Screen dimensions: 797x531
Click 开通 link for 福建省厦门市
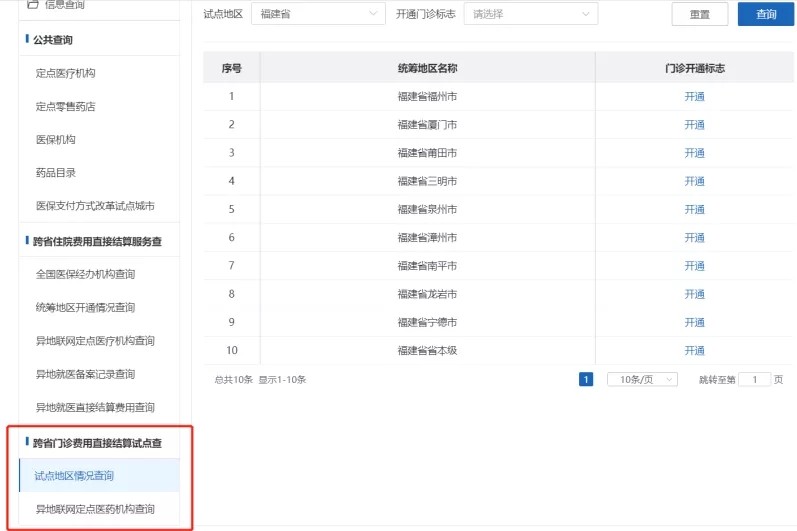point(694,125)
